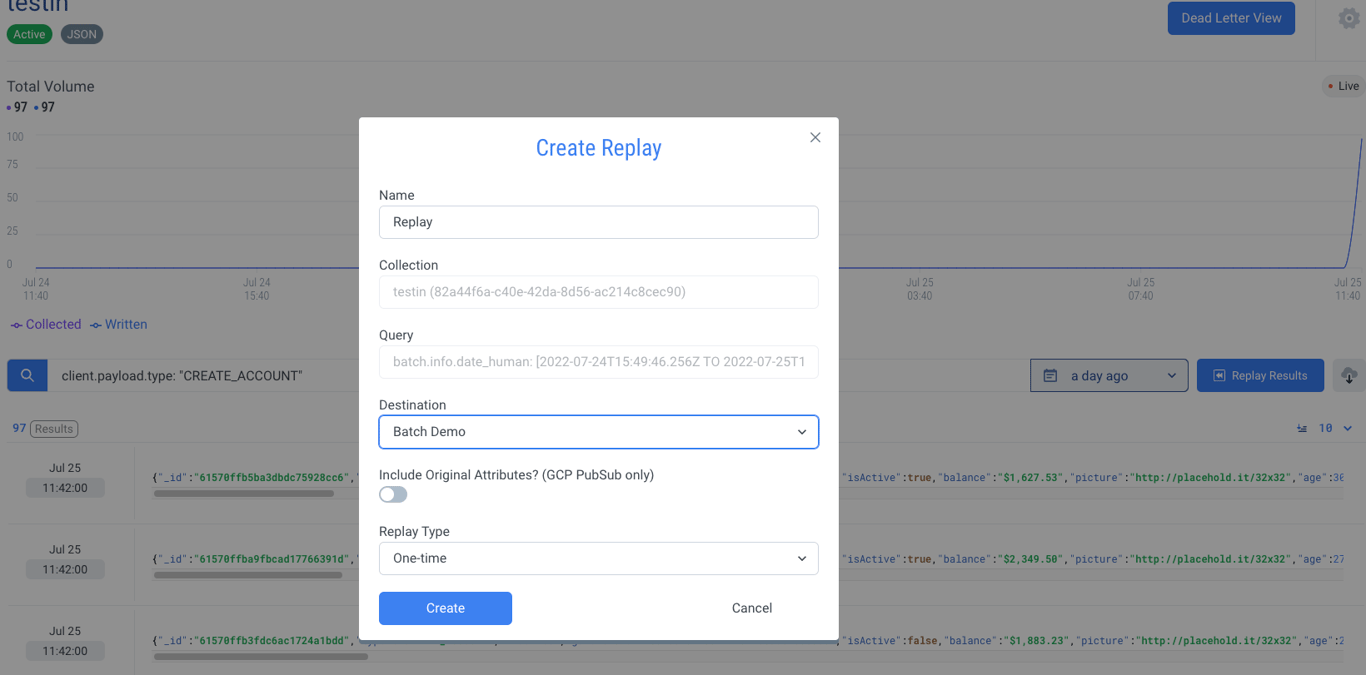Click the disabled Collection field
Image resolution: width=1366 pixels, height=675 pixels.
598,292
